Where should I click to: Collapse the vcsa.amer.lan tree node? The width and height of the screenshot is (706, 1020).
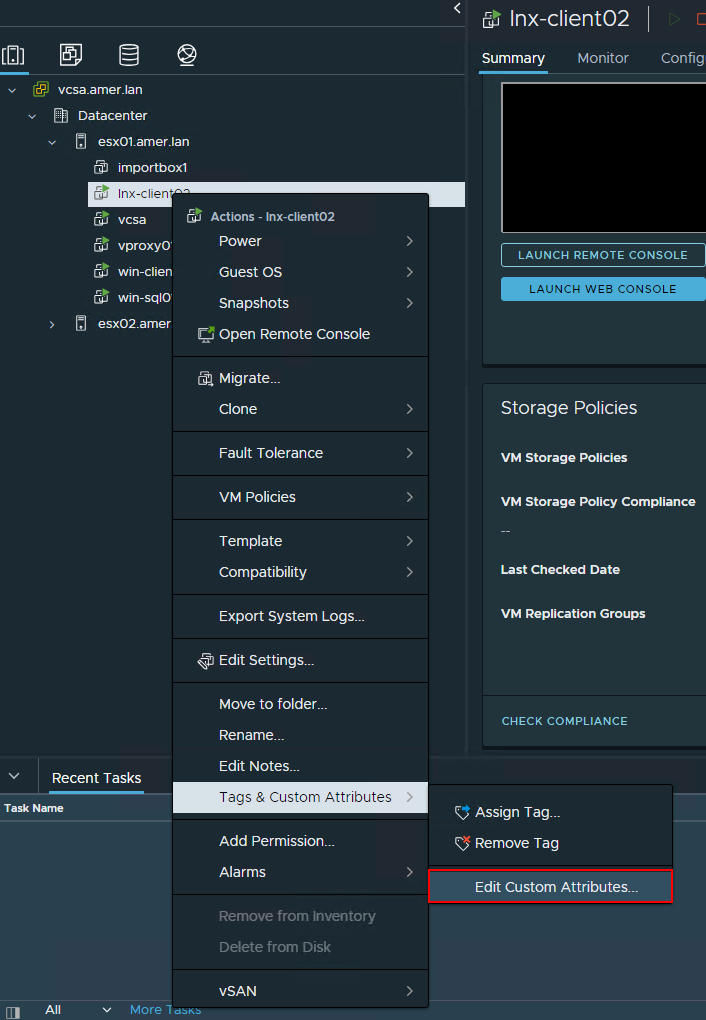click(12, 90)
